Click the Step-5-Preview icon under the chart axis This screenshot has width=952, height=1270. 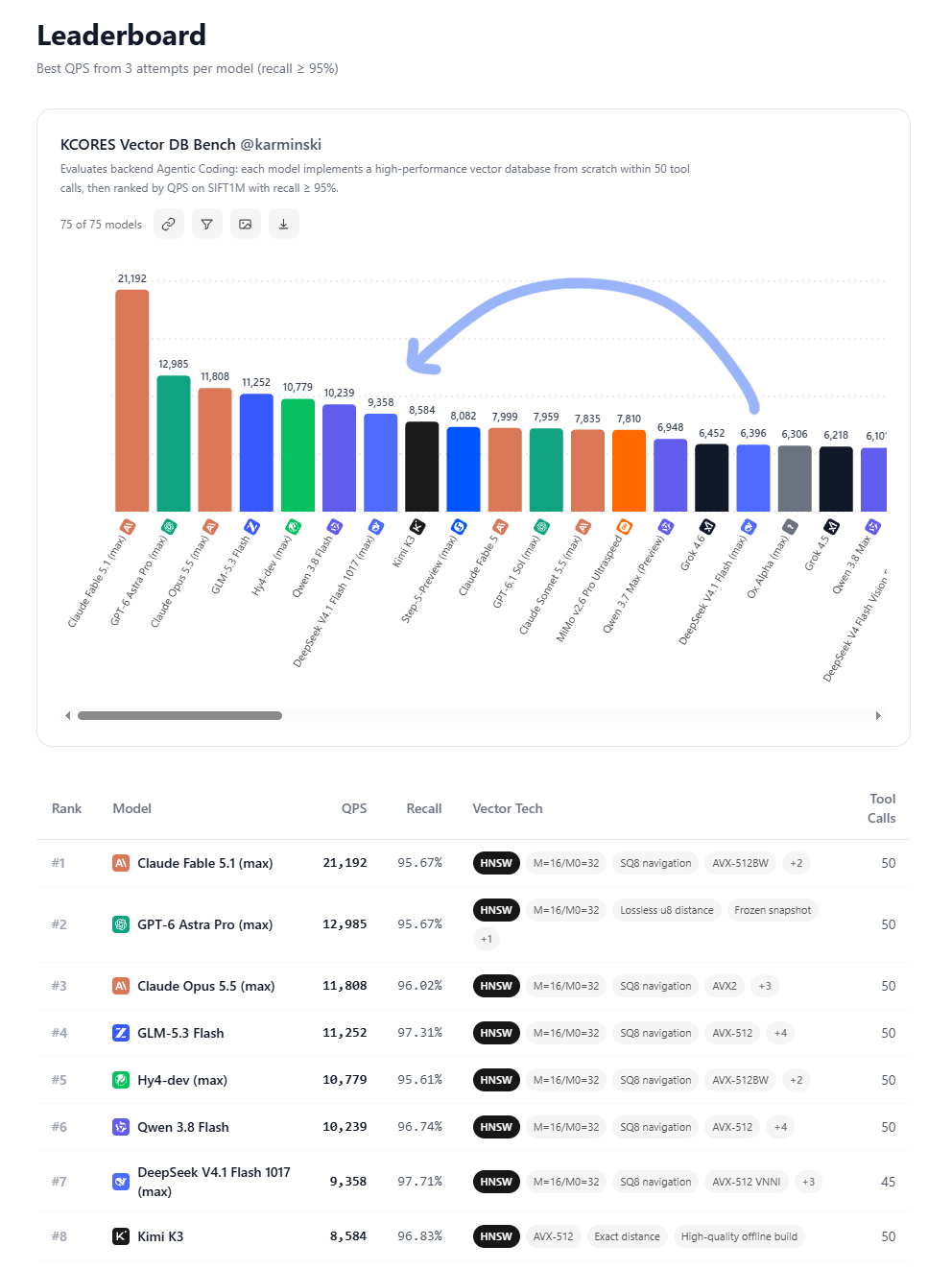click(459, 526)
